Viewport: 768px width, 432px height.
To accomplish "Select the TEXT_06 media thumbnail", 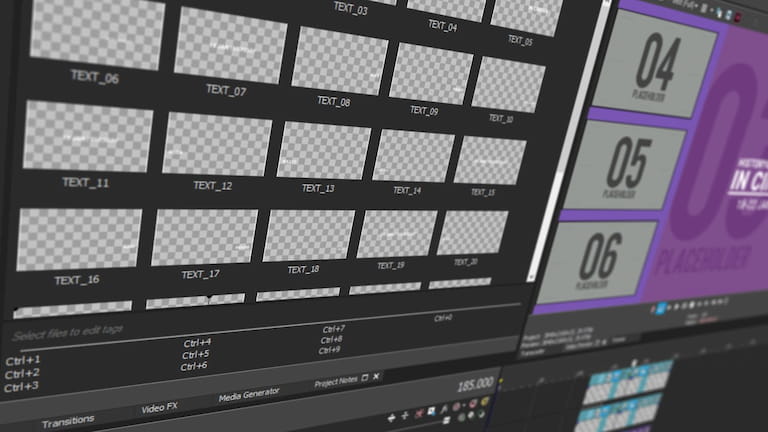I will (97, 34).
